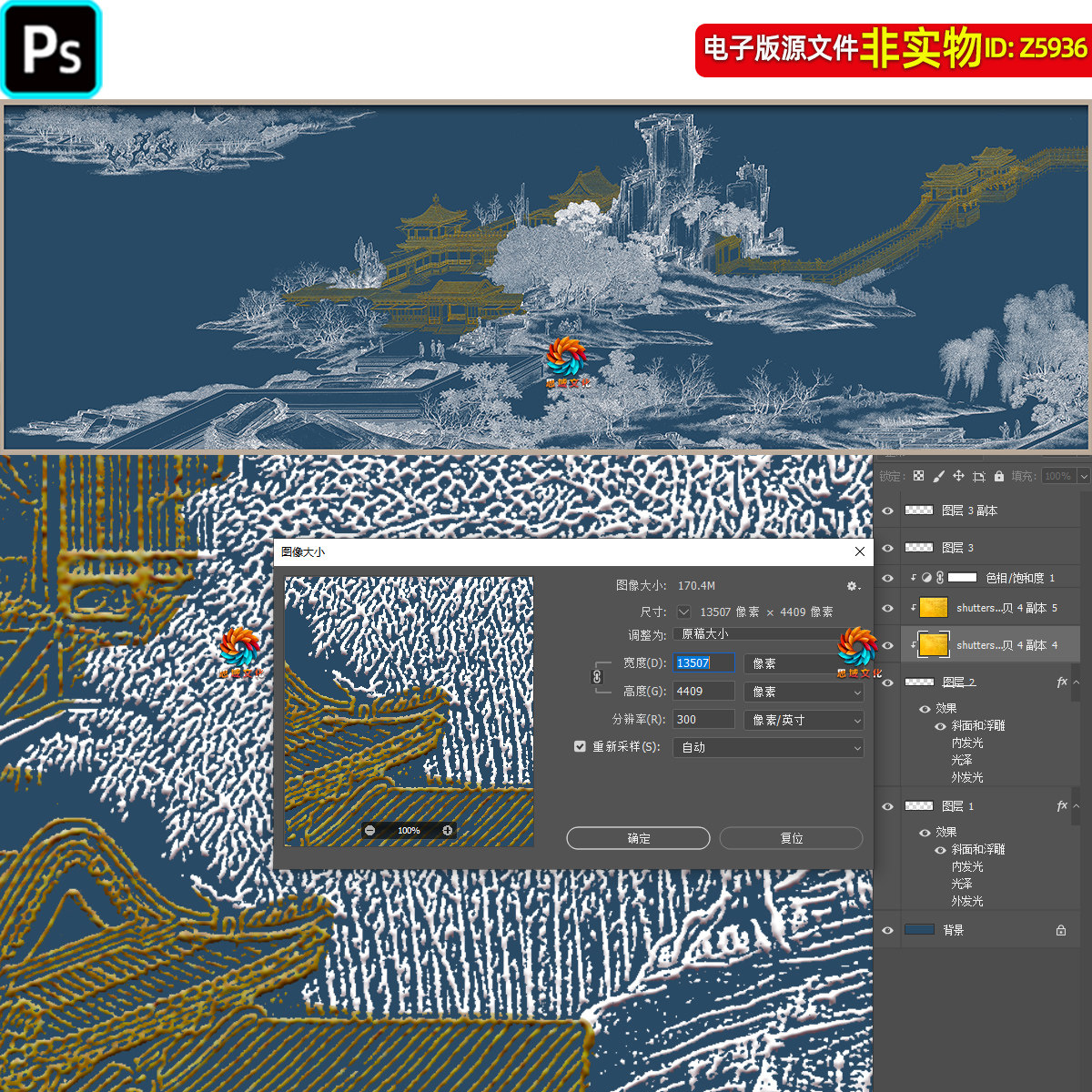
Task: Click the 高度 input field
Action: [703, 692]
